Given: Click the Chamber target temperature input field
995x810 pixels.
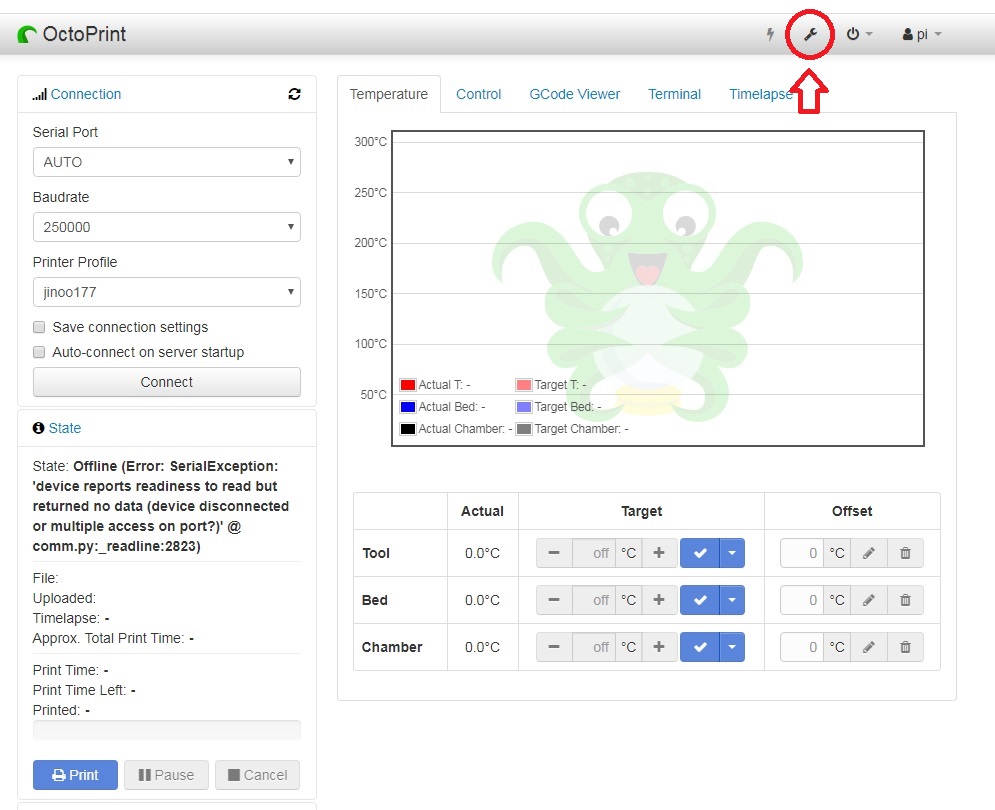Looking at the screenshot, I should [594, 647].
